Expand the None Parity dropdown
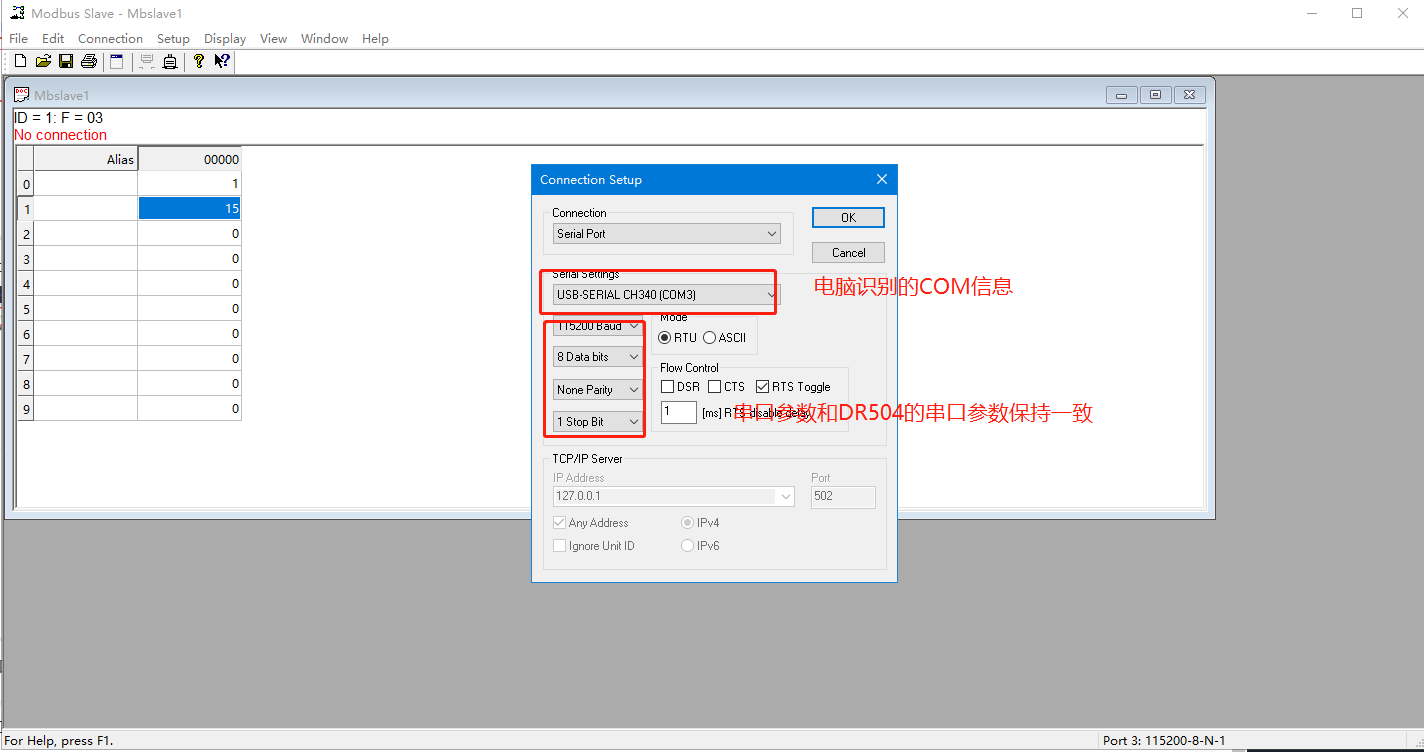The height and width of the screenshot is (752, 1424). [598, 390]
